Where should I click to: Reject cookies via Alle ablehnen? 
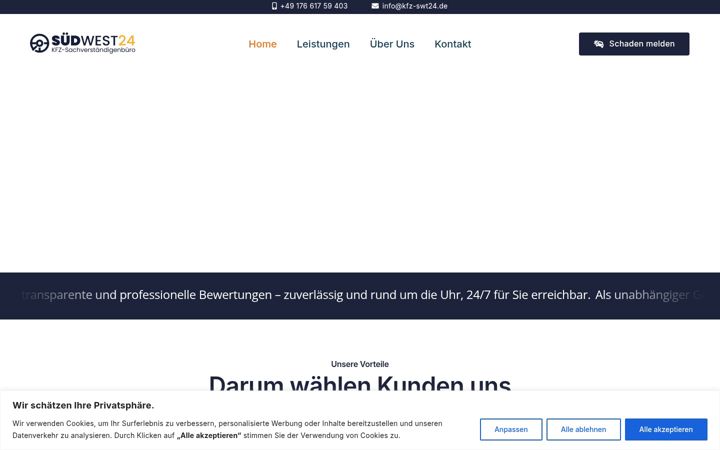coord(583,429)
